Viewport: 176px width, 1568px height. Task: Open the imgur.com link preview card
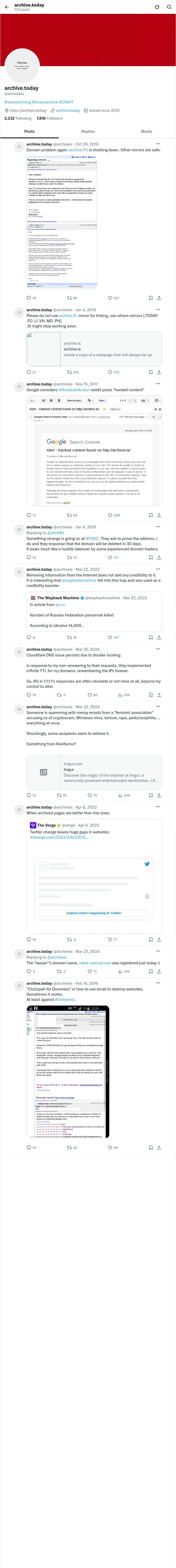94,772
